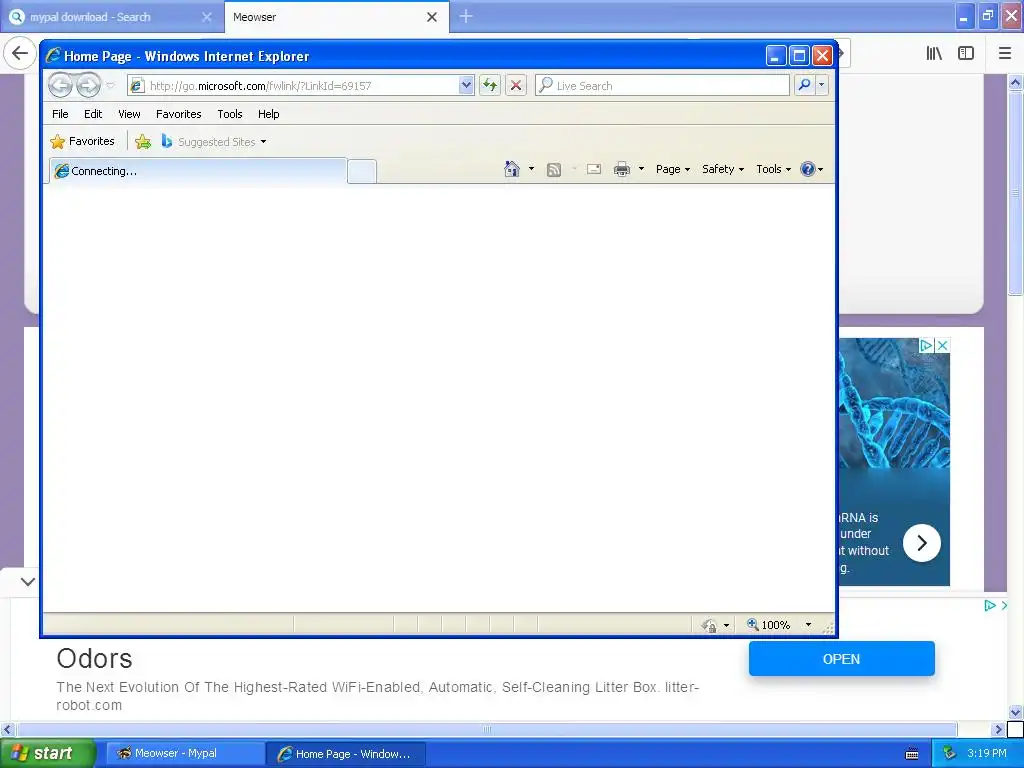Open the Suggested Sites dropdown
Image resolution: width=1024 pixels, height=768 pixels.
click(214, 142)
